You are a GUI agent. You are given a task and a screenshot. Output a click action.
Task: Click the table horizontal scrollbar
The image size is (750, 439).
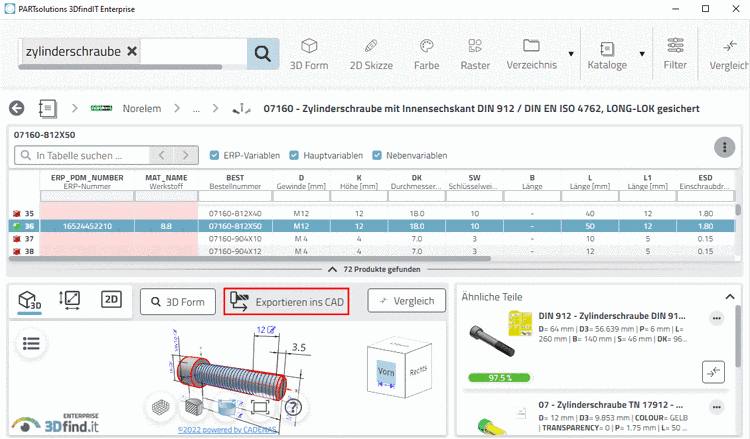[x=250, y=259]
